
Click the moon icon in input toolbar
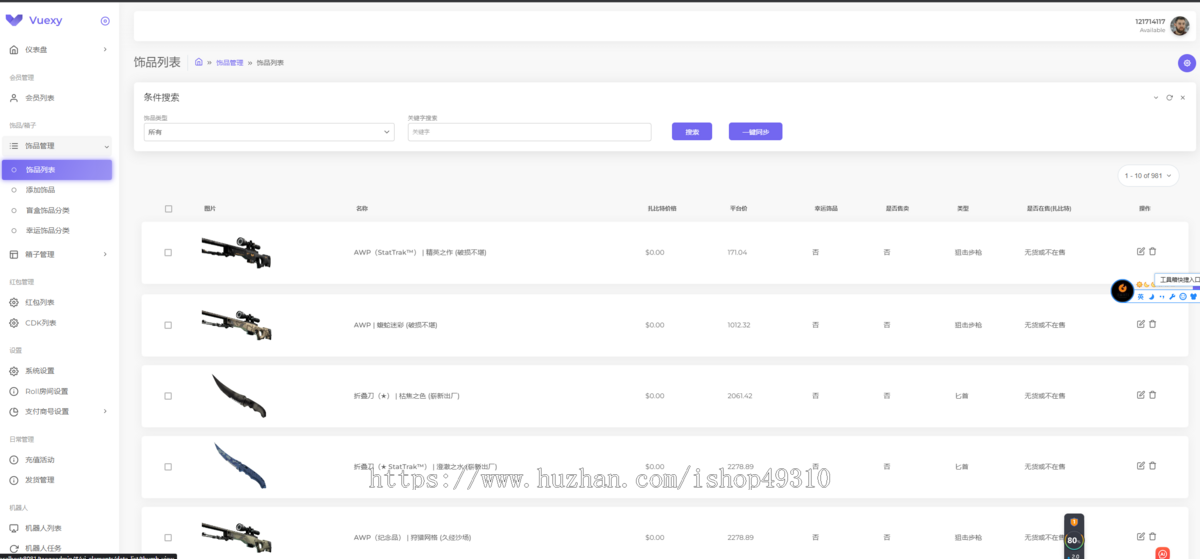pyautogui.click(x=1151, y=297)
